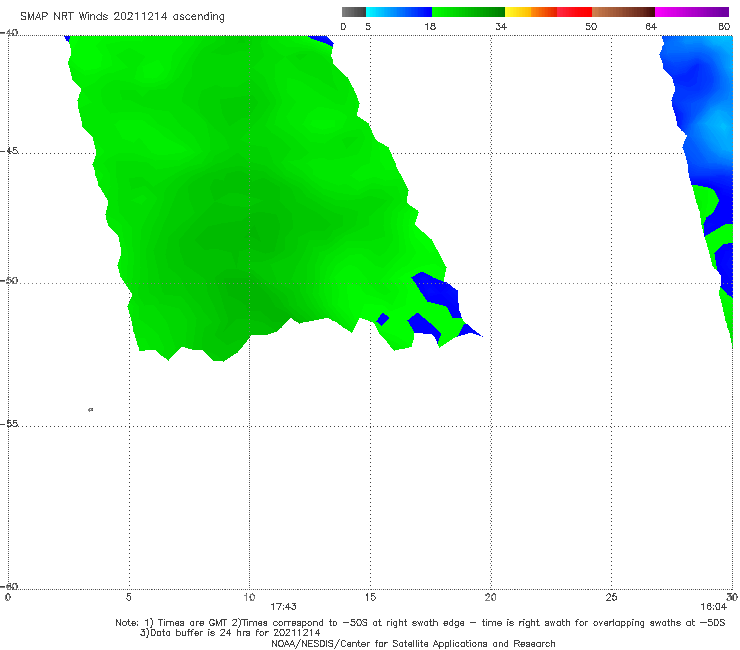Click the color bar label '80'
This screenshot has width=740, height=650.
[724, 26]
